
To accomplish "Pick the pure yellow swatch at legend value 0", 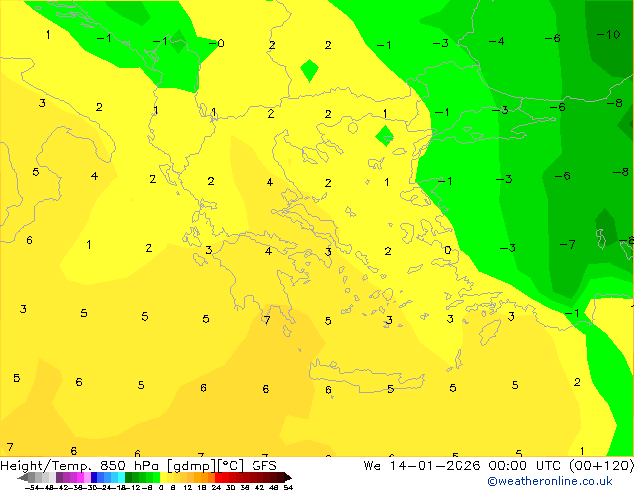I will pyautogui.click(x=164, y=477).
